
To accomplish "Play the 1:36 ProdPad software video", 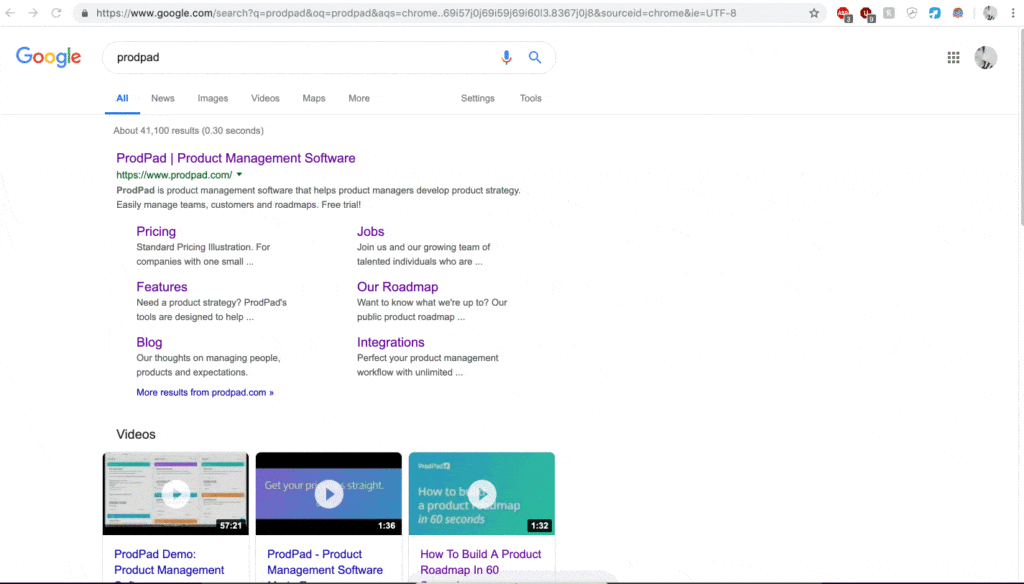I will tap(328, 493).
